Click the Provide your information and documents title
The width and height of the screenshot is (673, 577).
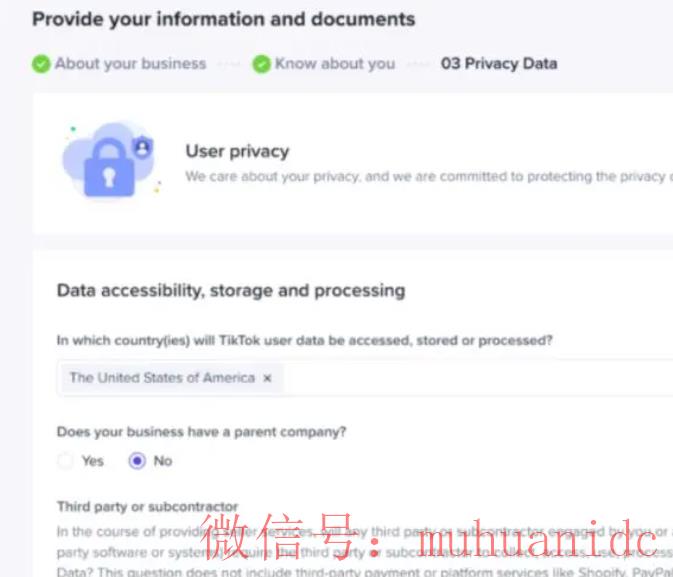point(223,19)
